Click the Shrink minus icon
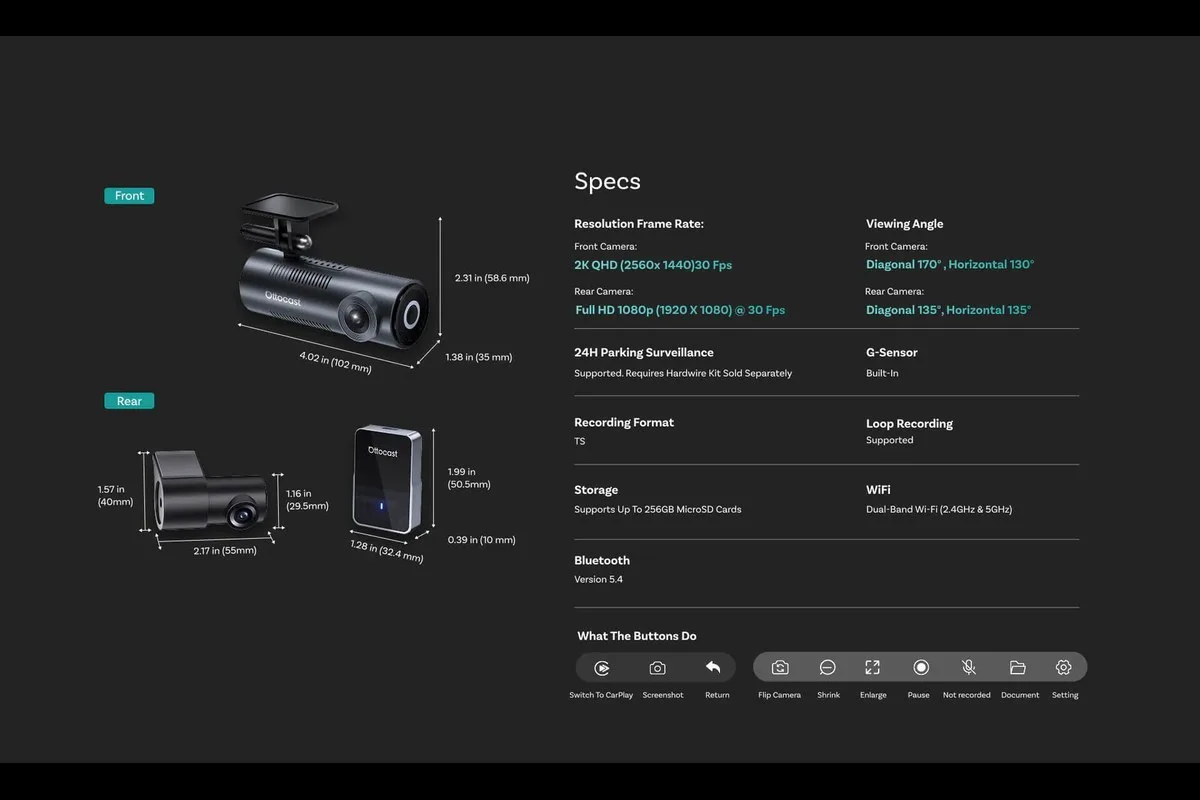This screenshot has height=800, width=1200. point(827,668)
